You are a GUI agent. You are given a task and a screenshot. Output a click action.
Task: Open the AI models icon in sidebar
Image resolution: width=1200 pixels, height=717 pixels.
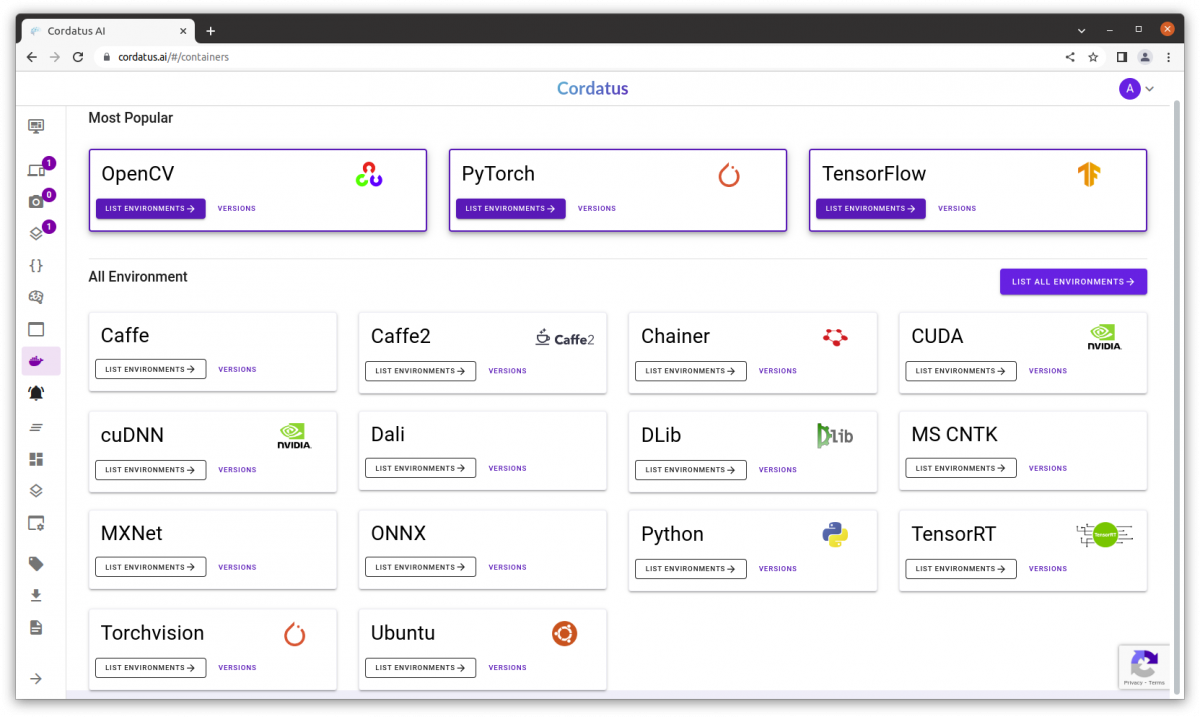pos(36,297)
